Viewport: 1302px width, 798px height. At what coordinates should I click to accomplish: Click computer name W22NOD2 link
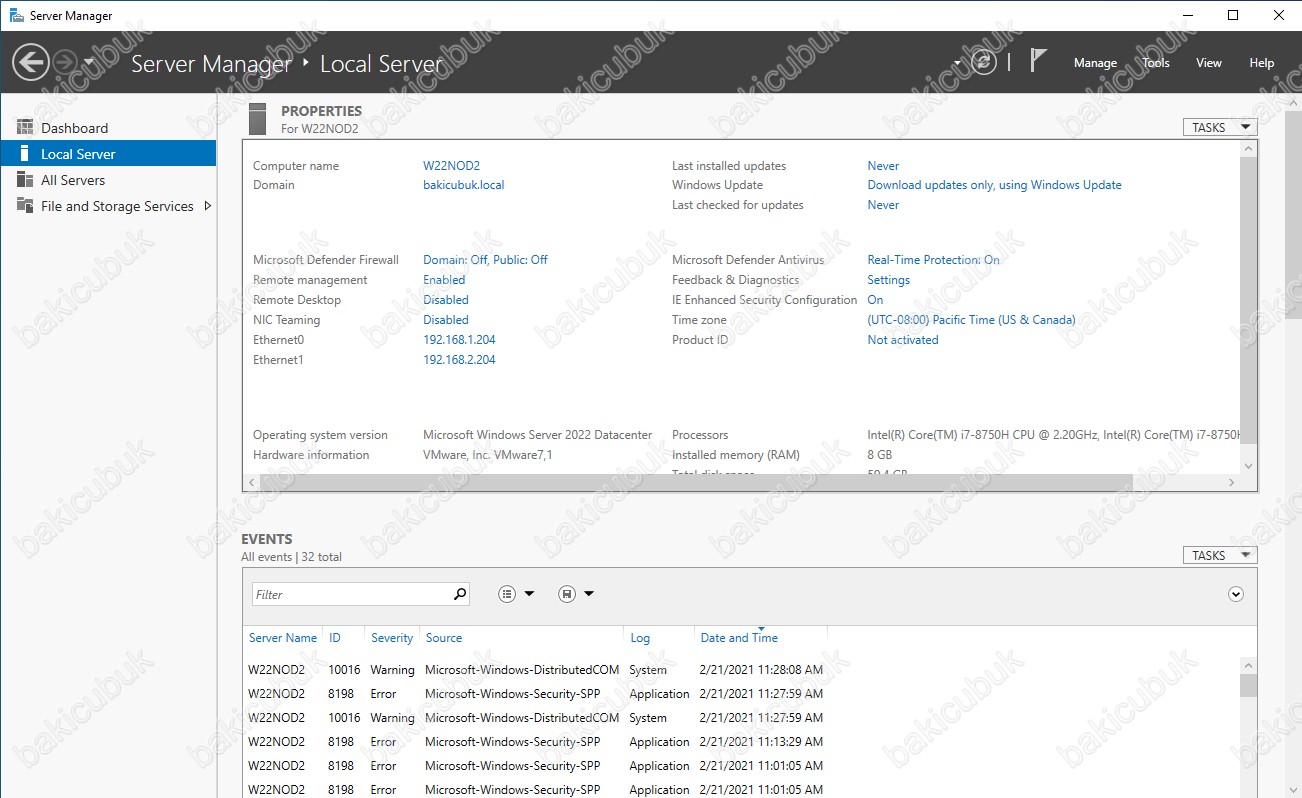click(x=451, y=166)
